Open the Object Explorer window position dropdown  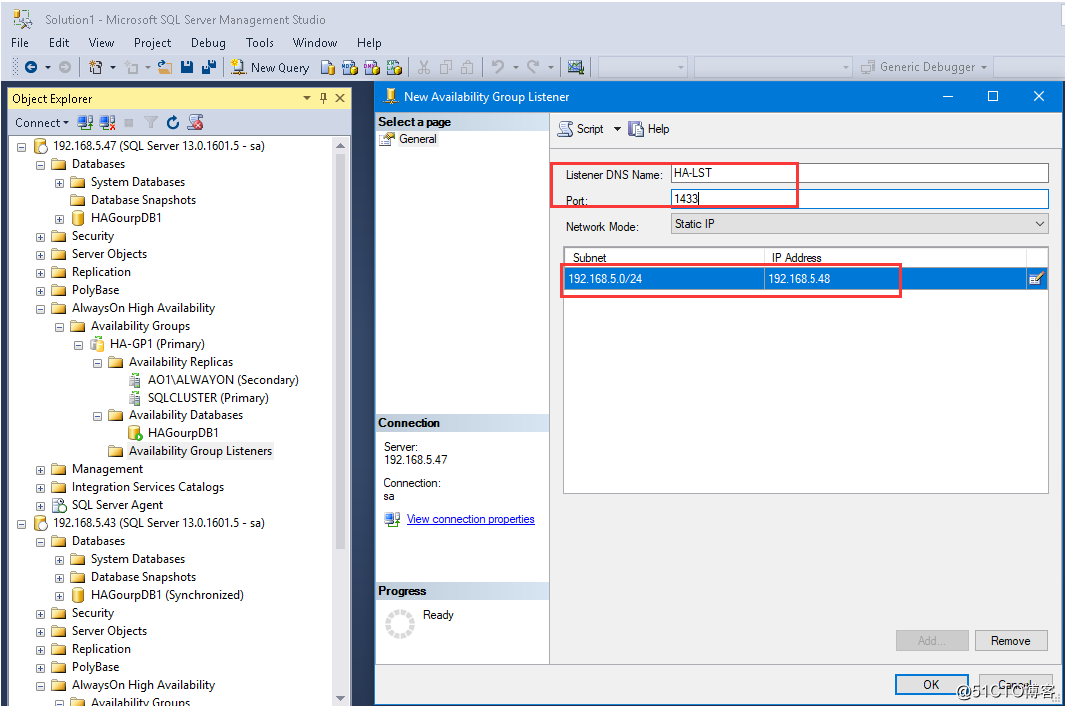click(x=307, y=98)
